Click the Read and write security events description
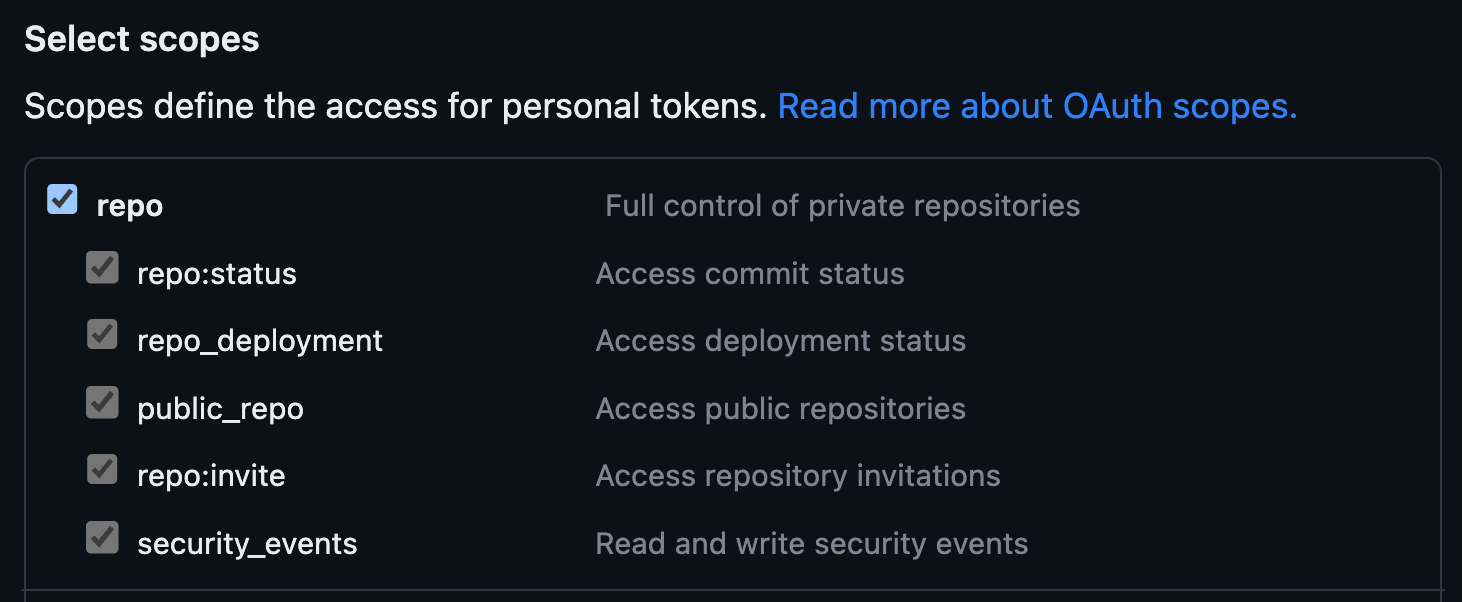This screenshot has height=602, width=1462. point(812,543)
